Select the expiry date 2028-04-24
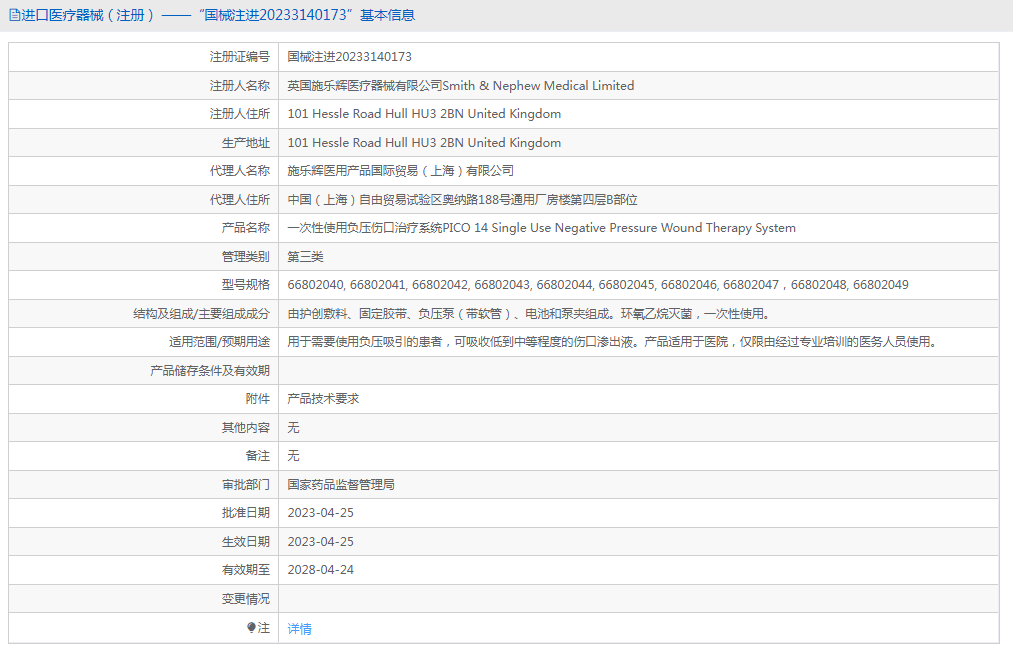 (x=320, y=570)
